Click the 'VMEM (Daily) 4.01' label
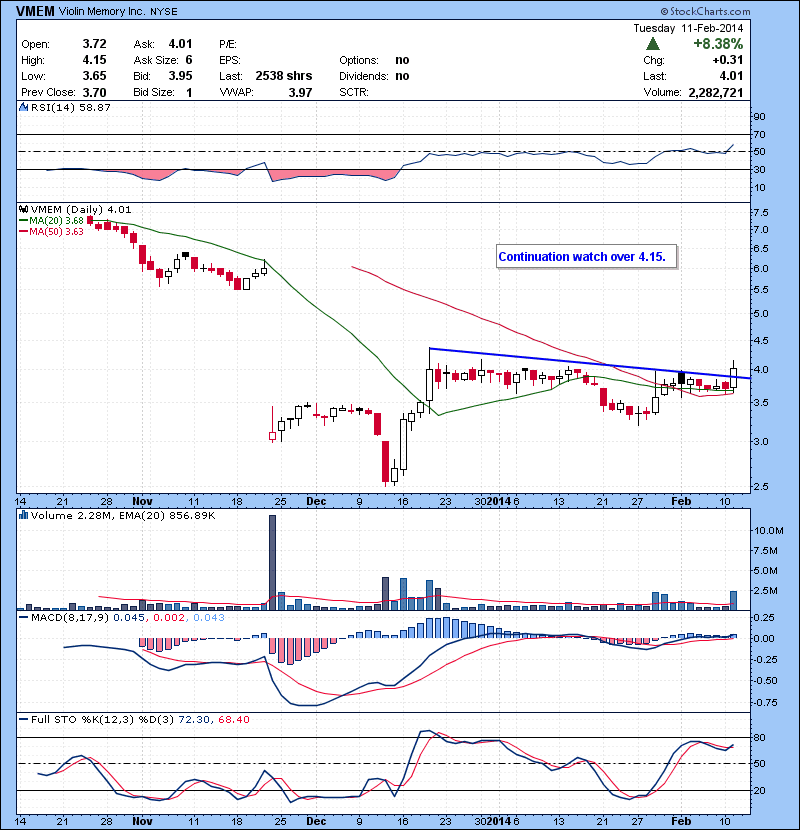Image resolution: width=800 pixels, height=830 pixels. (81, 210)
